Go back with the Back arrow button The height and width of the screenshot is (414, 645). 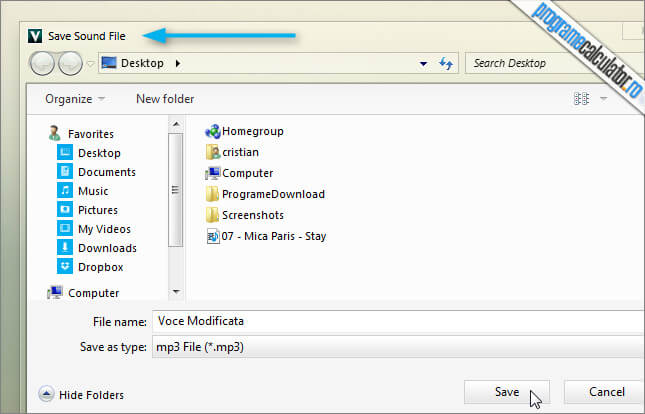click(x=42, y=63)
